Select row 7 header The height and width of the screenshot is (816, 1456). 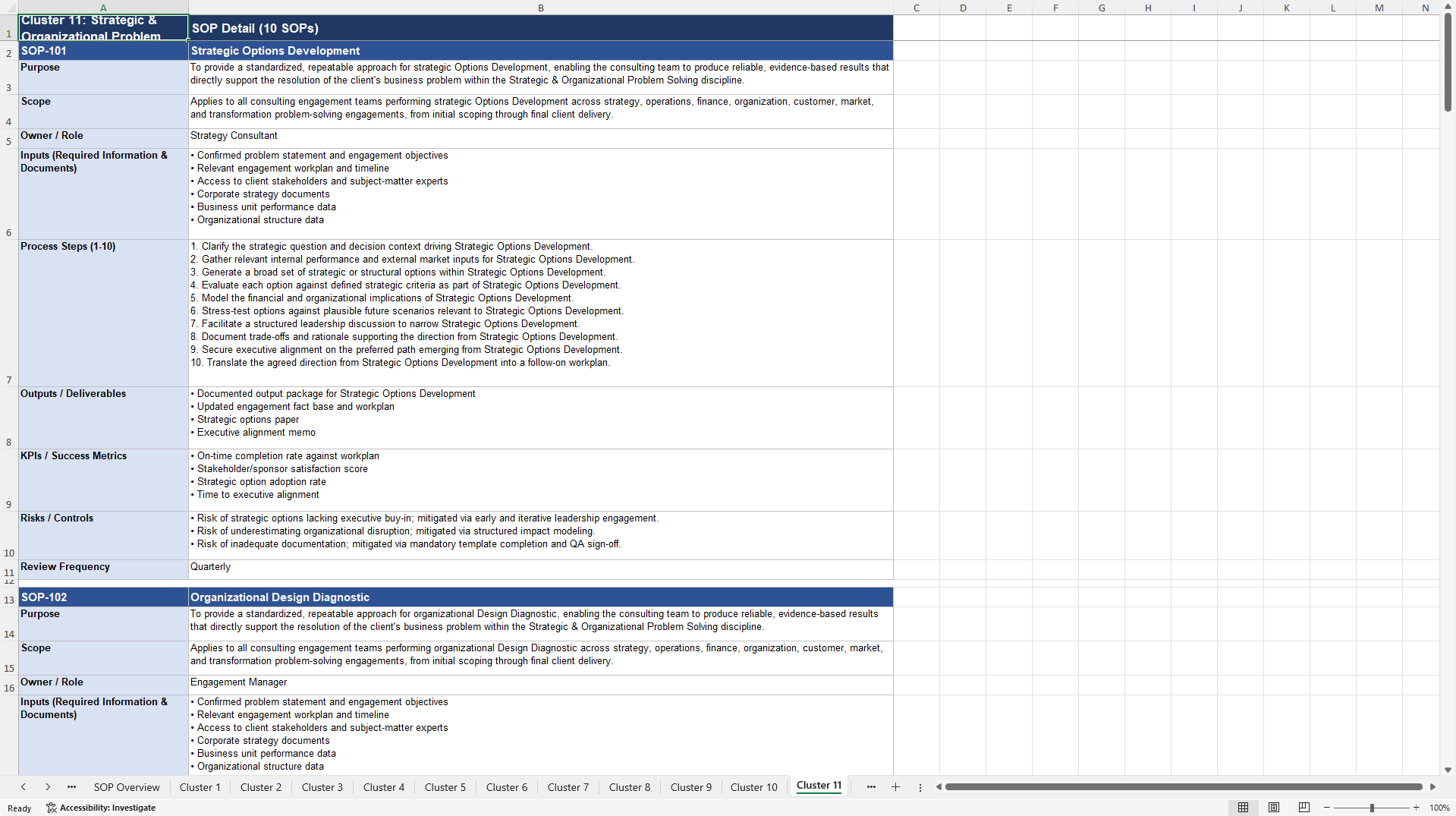point(9,313)
